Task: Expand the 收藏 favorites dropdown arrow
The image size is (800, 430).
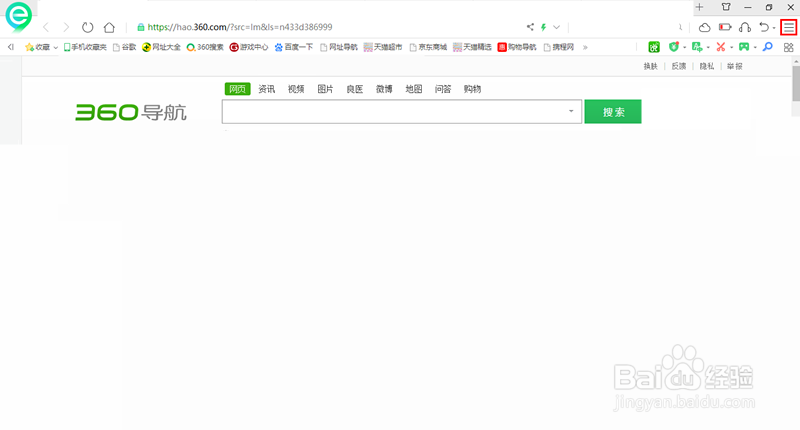Action: pyautogui.click(x=56, y=47)
